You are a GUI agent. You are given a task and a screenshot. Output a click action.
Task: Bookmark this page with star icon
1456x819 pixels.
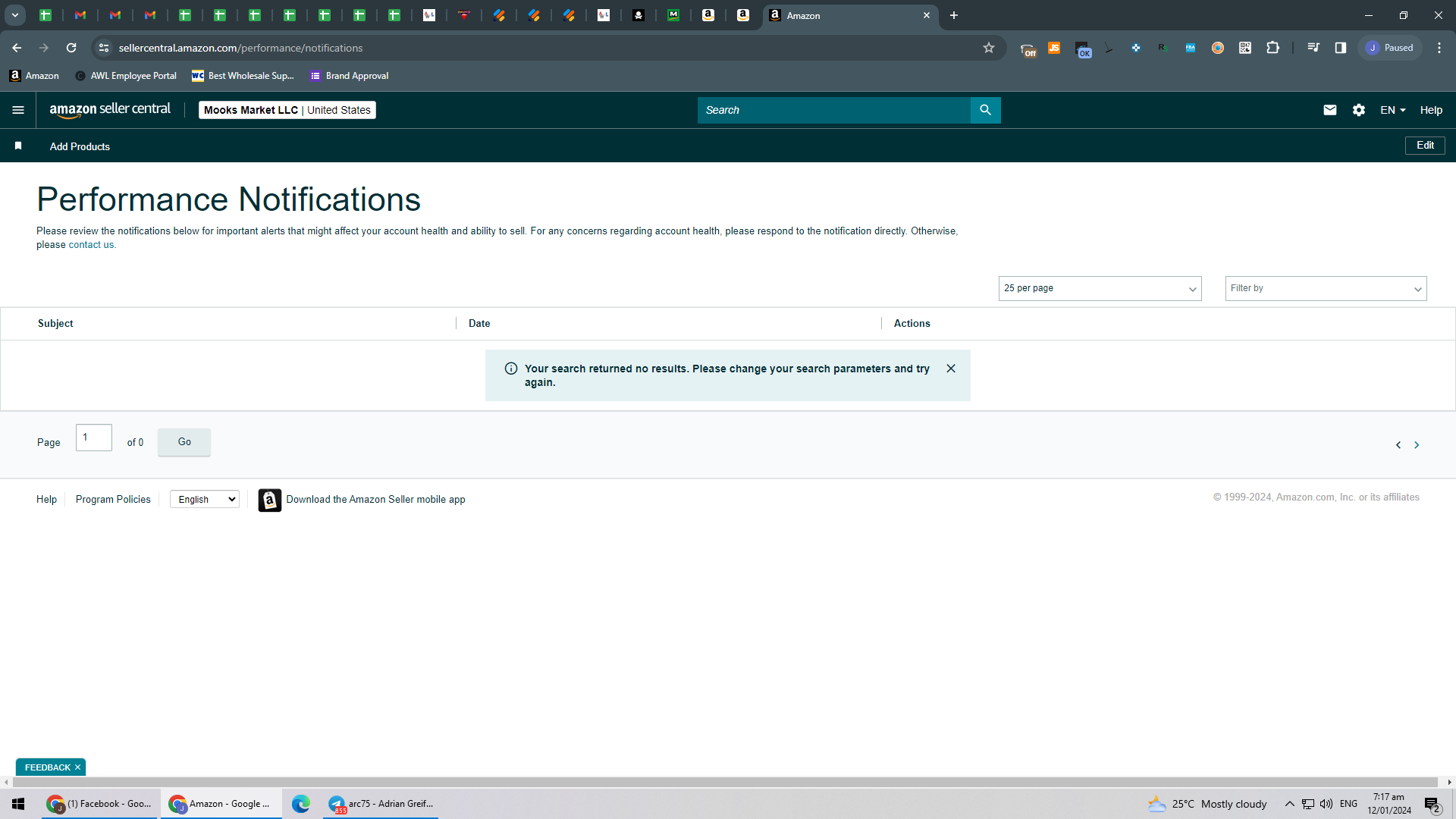coord(989,48)
